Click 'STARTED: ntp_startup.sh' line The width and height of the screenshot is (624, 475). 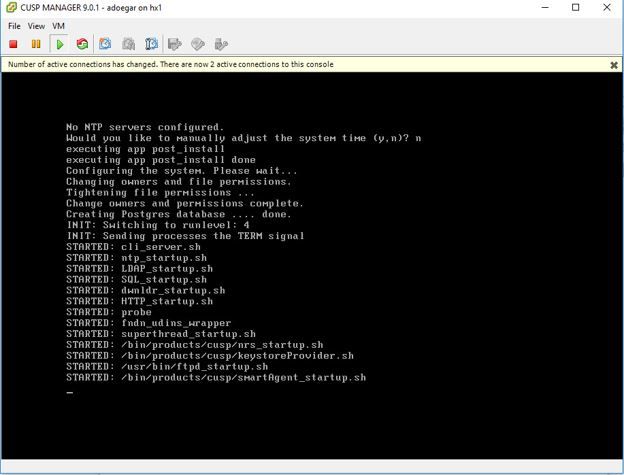(x=136, y=258)
